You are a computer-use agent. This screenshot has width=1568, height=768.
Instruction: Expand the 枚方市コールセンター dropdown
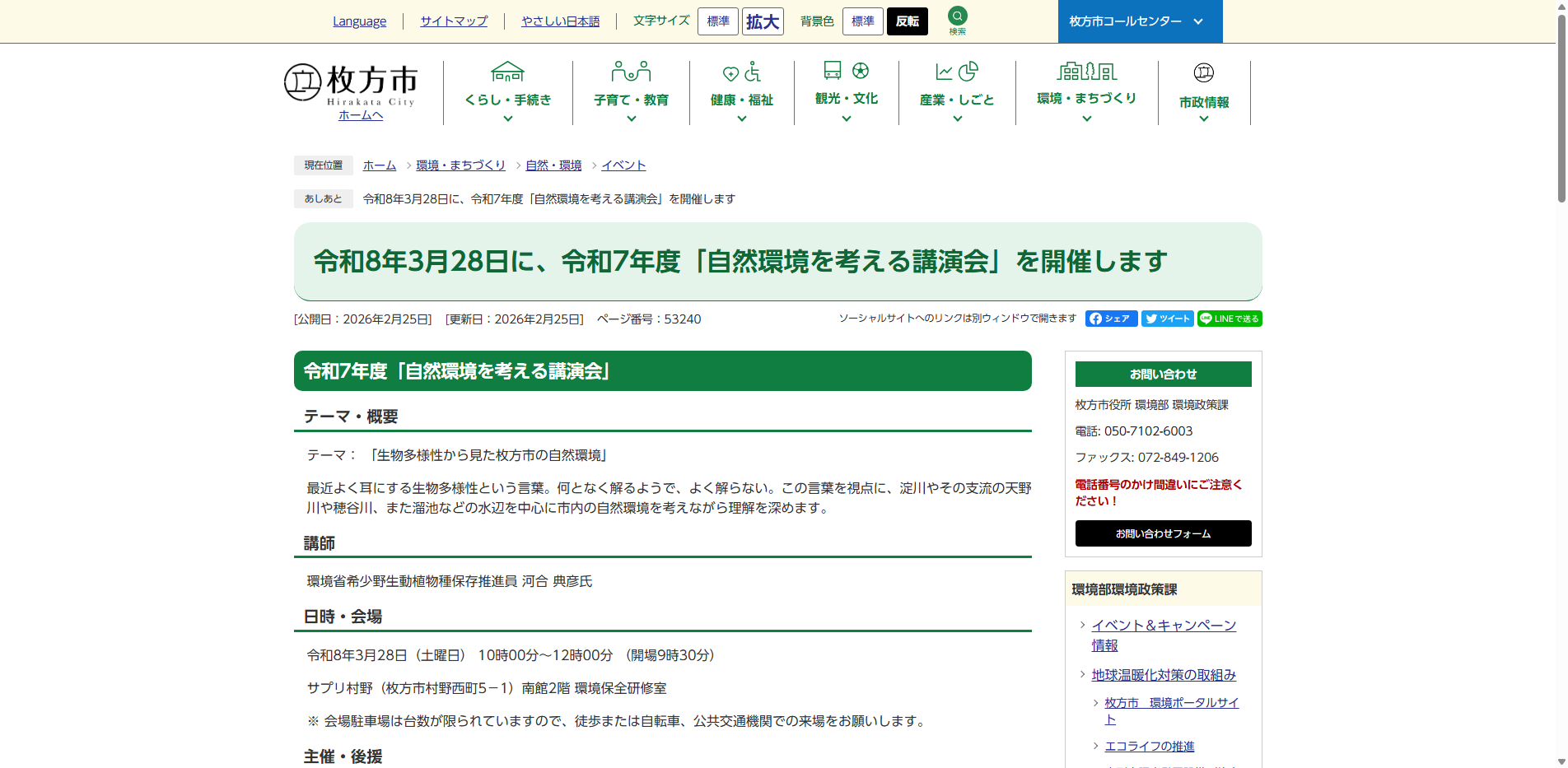click(x=1139, y=21)
